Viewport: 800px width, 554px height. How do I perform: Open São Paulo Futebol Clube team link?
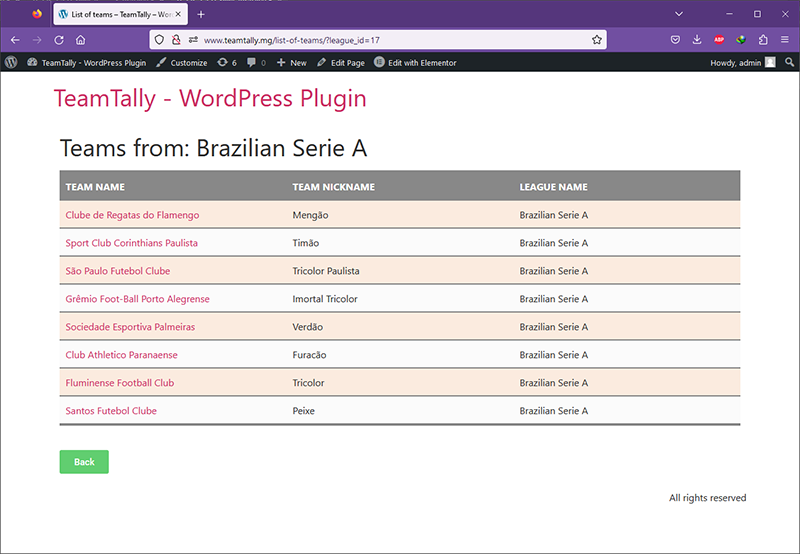point(118,271)
